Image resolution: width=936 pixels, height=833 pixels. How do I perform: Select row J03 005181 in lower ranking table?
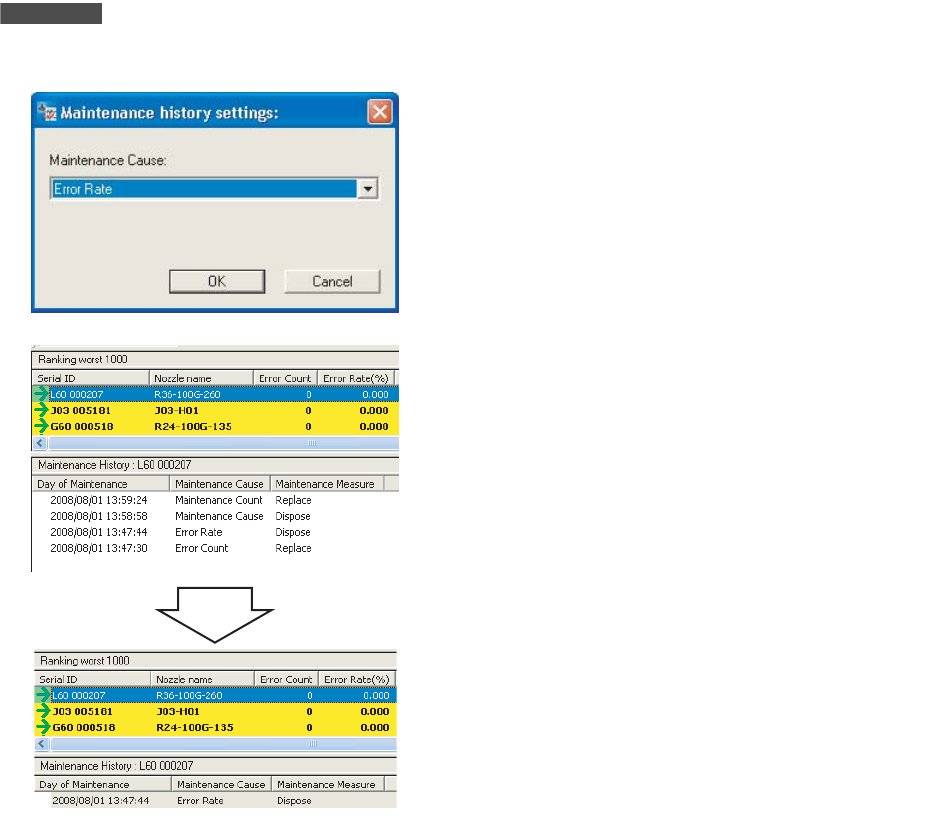tap(216, 711)
